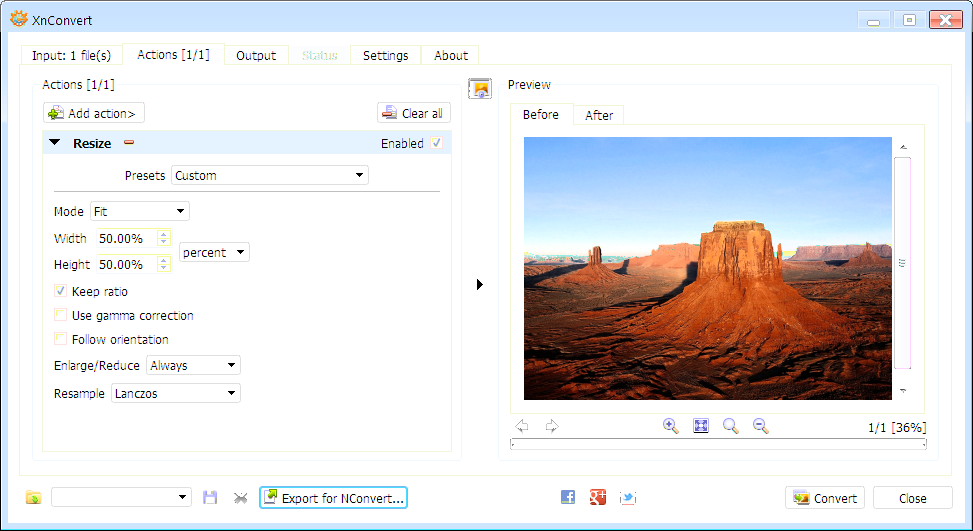Open the Google Plus link icon
Image resolution: width=973 pixels, height=531 pixels.
tap(598, 498)
